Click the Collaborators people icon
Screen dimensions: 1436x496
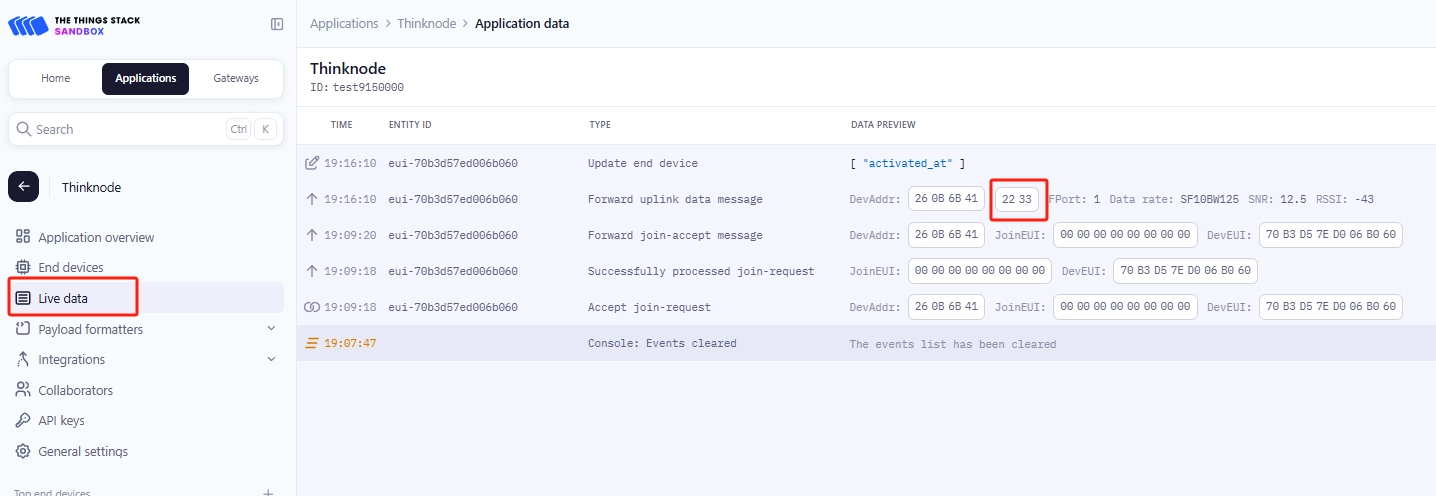point(23,390)
